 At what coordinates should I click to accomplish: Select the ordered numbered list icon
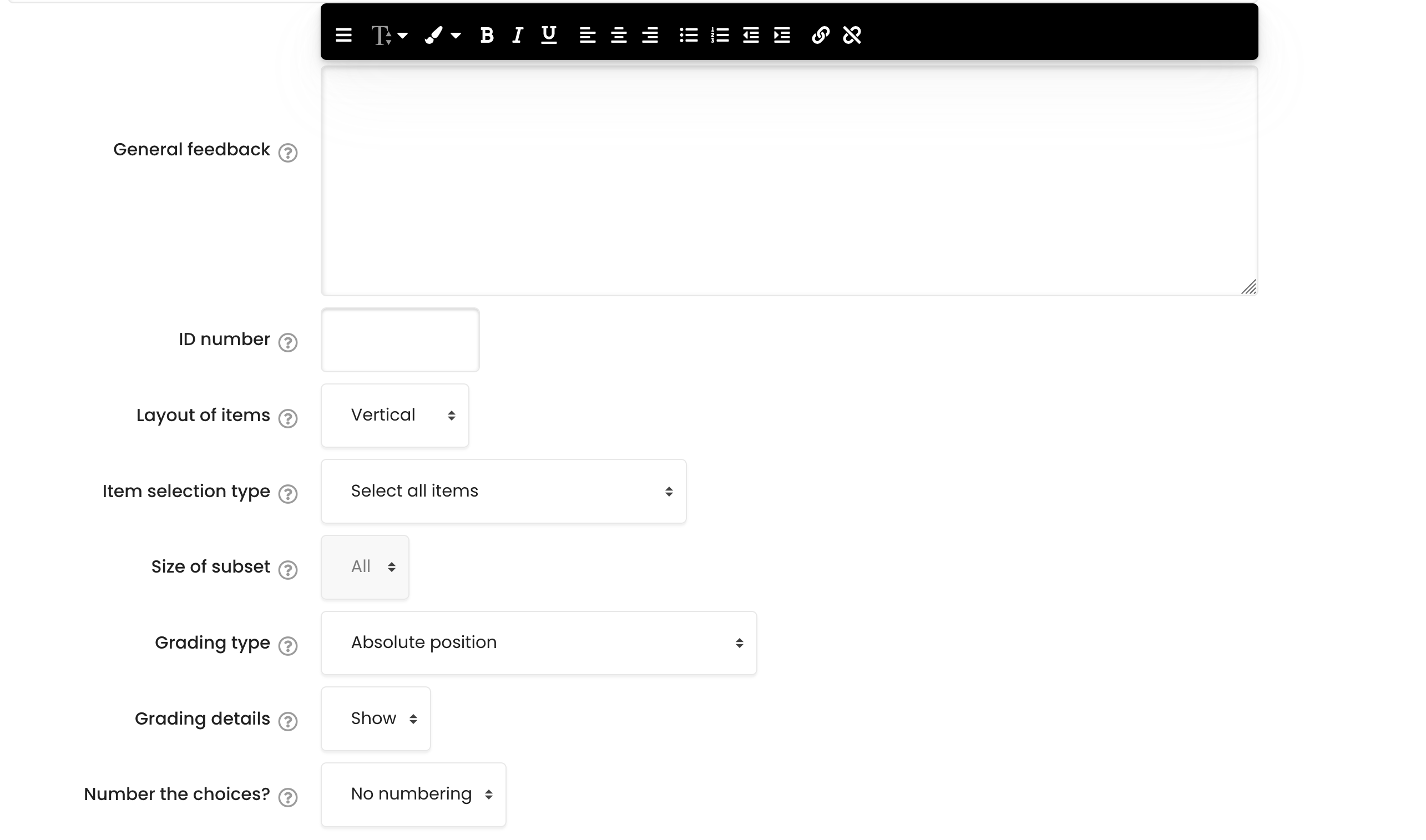(x=719, y=35)
